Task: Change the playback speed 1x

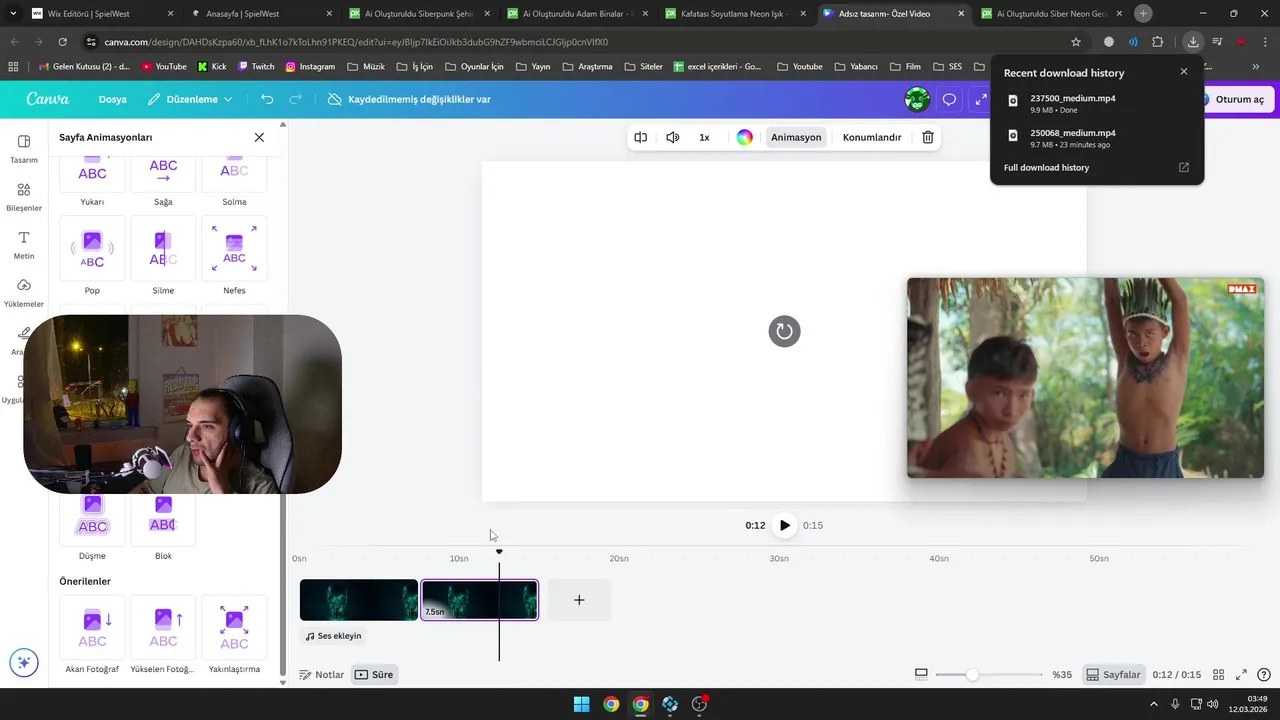Action: click(704, 137)
